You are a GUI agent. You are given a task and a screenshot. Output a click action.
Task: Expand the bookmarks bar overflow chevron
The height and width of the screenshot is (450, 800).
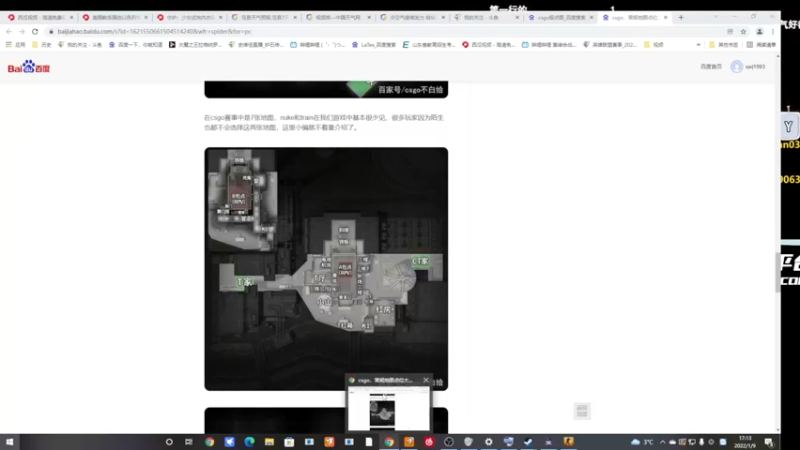698,45
